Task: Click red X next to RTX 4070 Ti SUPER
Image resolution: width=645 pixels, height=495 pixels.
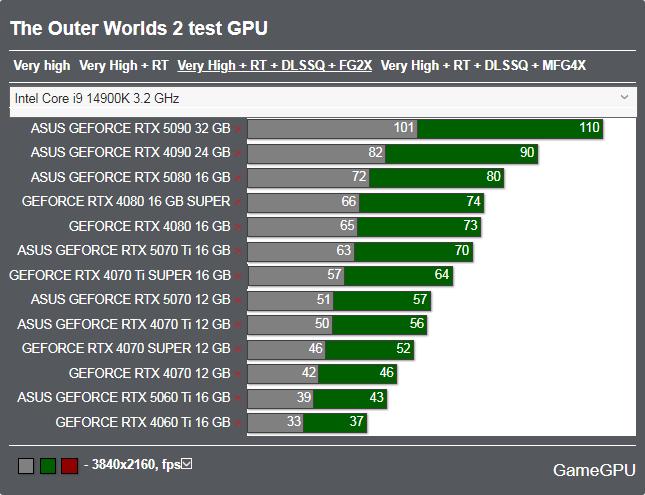Action: tap(238, 276)
